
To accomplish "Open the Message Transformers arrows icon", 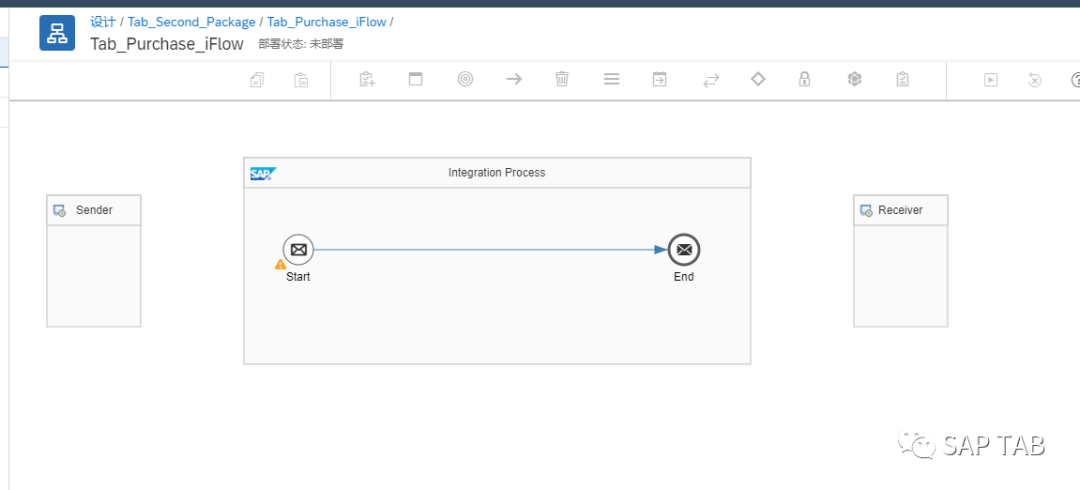I will pyautogui.click(x=711, y=81).
